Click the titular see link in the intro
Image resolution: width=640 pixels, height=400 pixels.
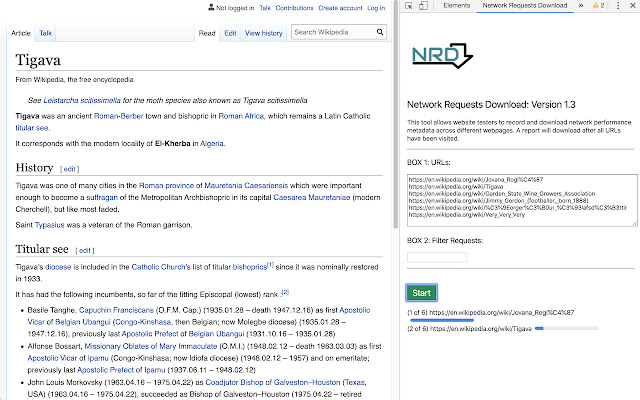pyautogui.click(x=32, y=128)
